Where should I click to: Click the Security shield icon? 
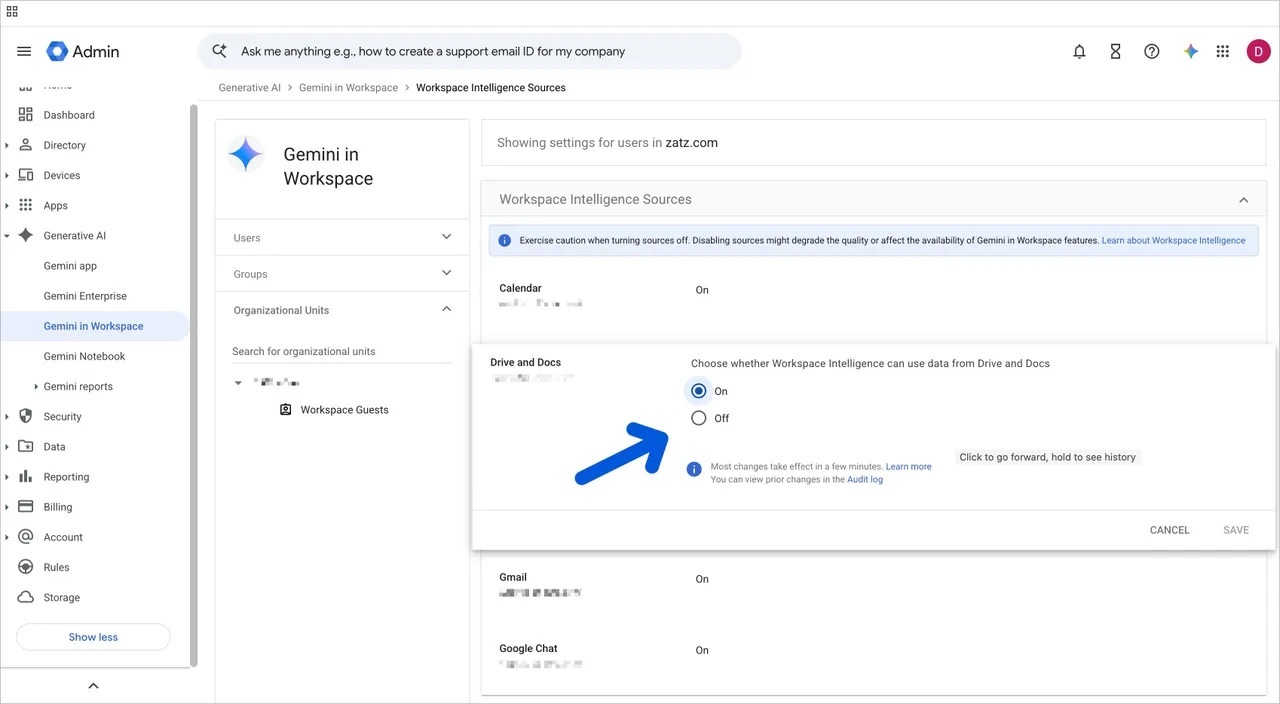click(x=26, y=416)
